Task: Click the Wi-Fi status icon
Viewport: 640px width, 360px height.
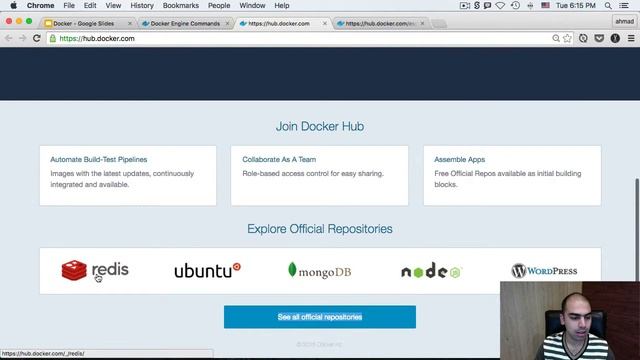Action: click(x=500, y=5)
